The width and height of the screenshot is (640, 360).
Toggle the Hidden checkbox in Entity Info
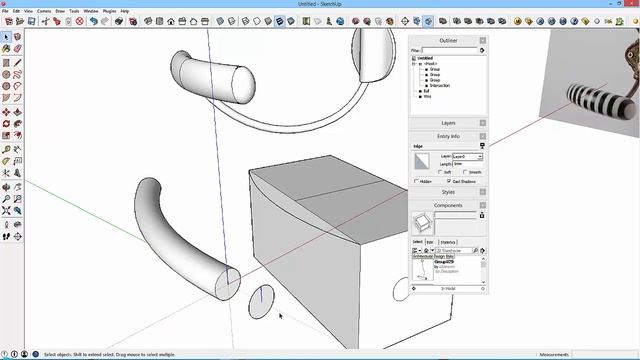coord(416,181)
